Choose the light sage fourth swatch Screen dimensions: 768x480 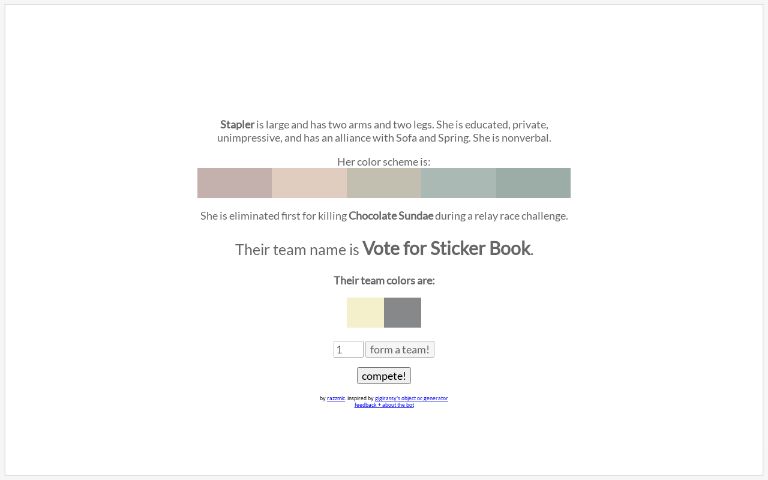click(458, 183)
